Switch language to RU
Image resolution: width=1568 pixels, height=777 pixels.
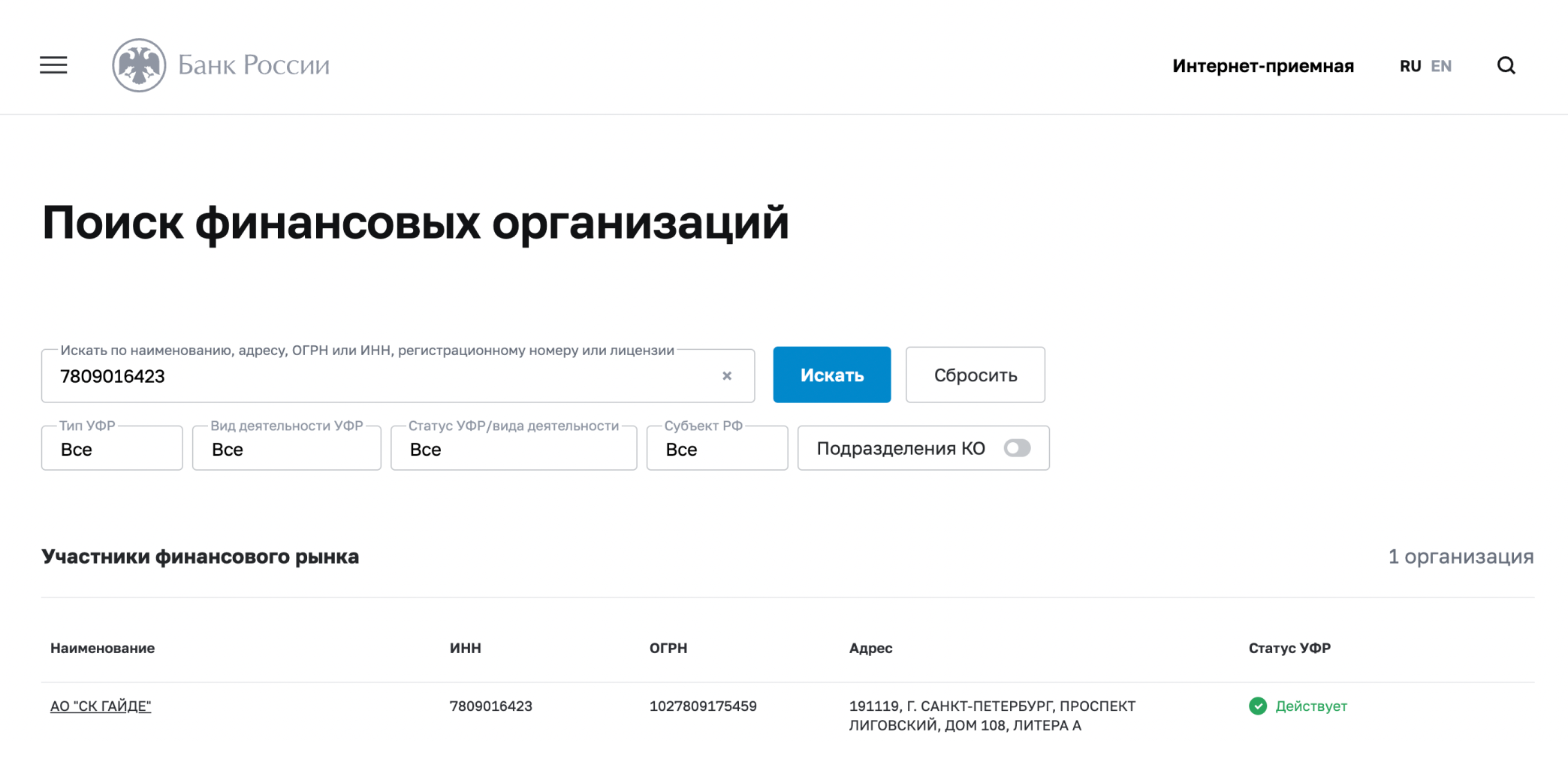pos(1410,66)
